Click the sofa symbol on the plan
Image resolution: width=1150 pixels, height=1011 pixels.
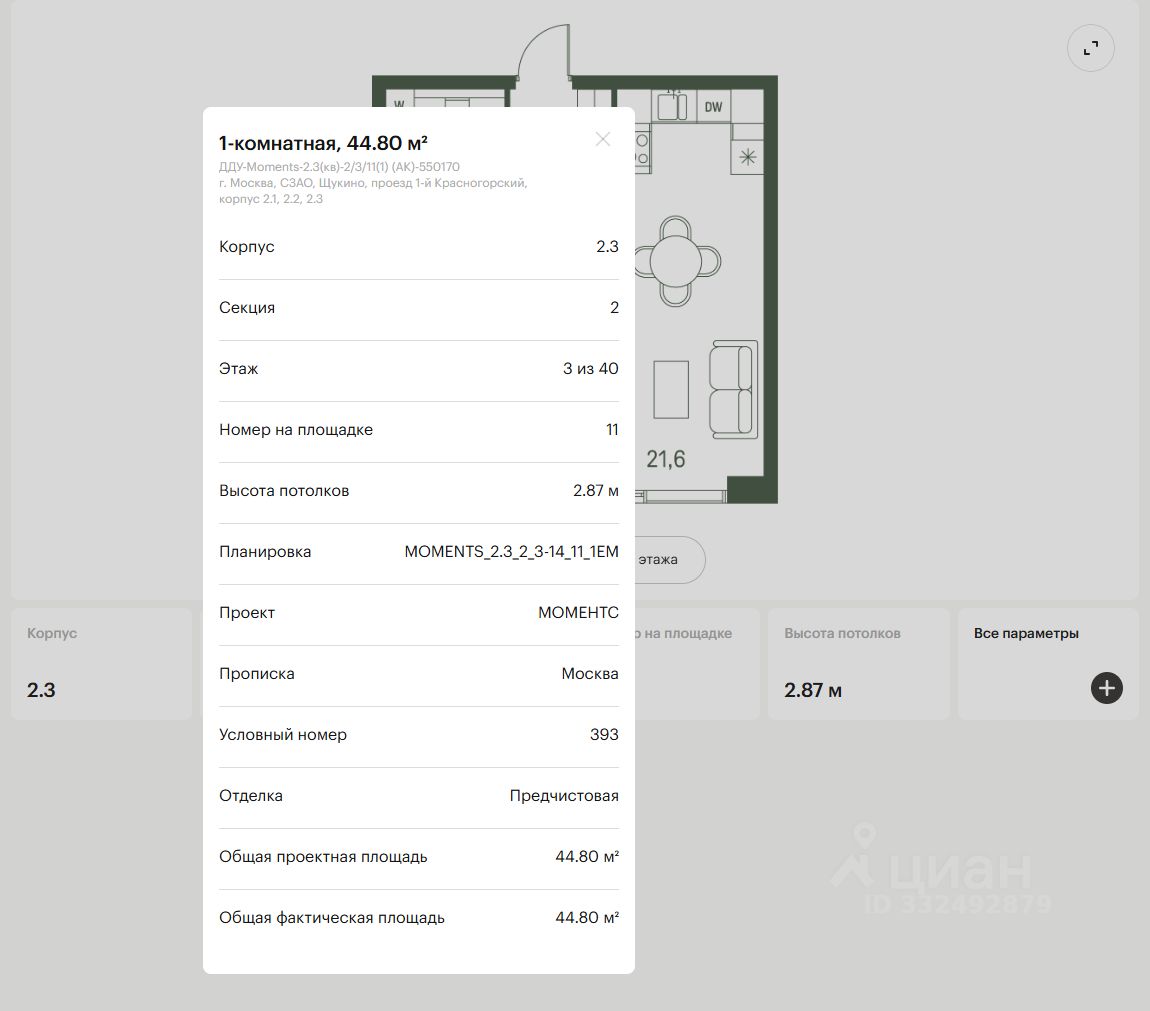(x=733, y=389)
